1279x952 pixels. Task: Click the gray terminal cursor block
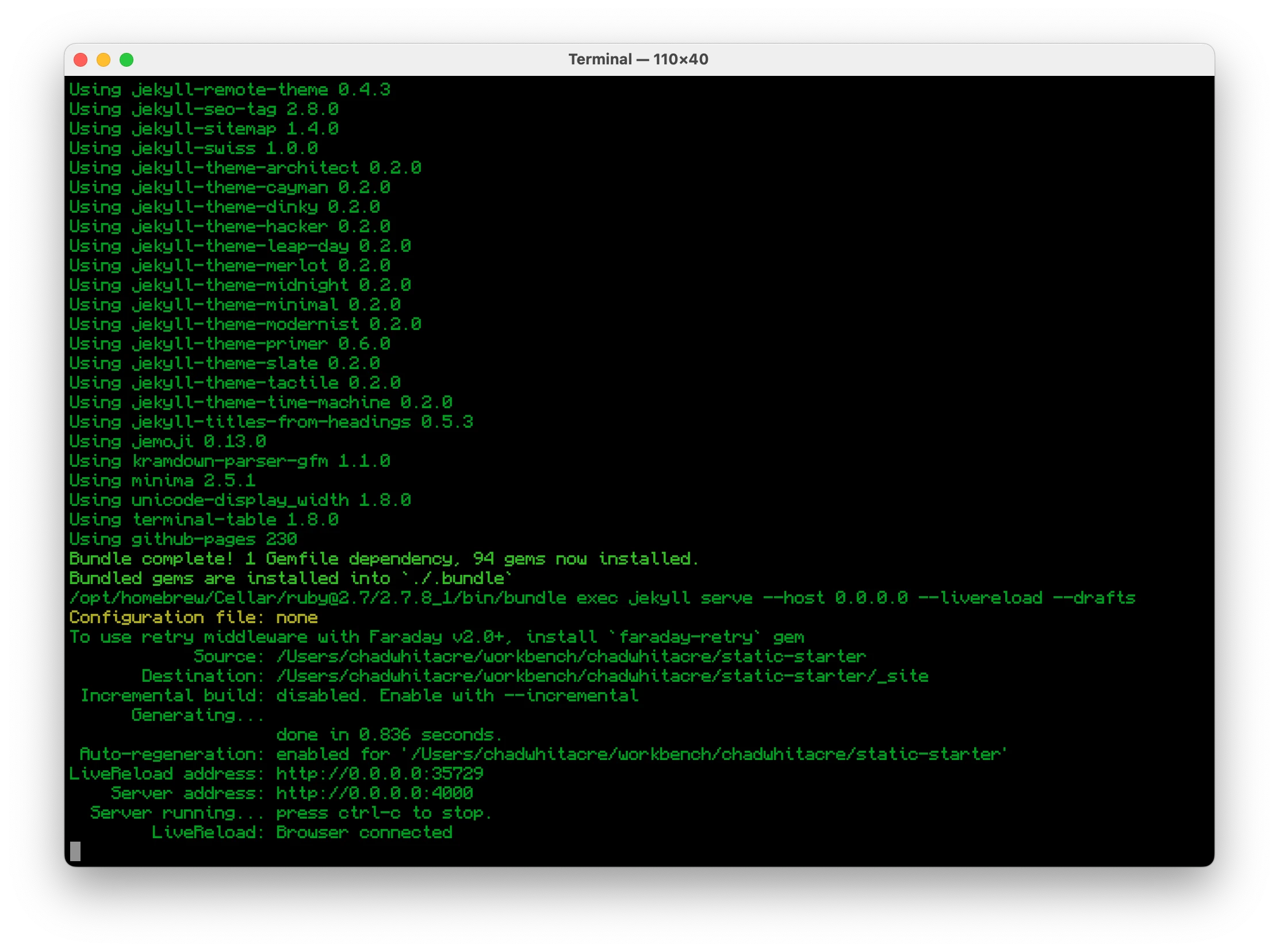[75, 851]
